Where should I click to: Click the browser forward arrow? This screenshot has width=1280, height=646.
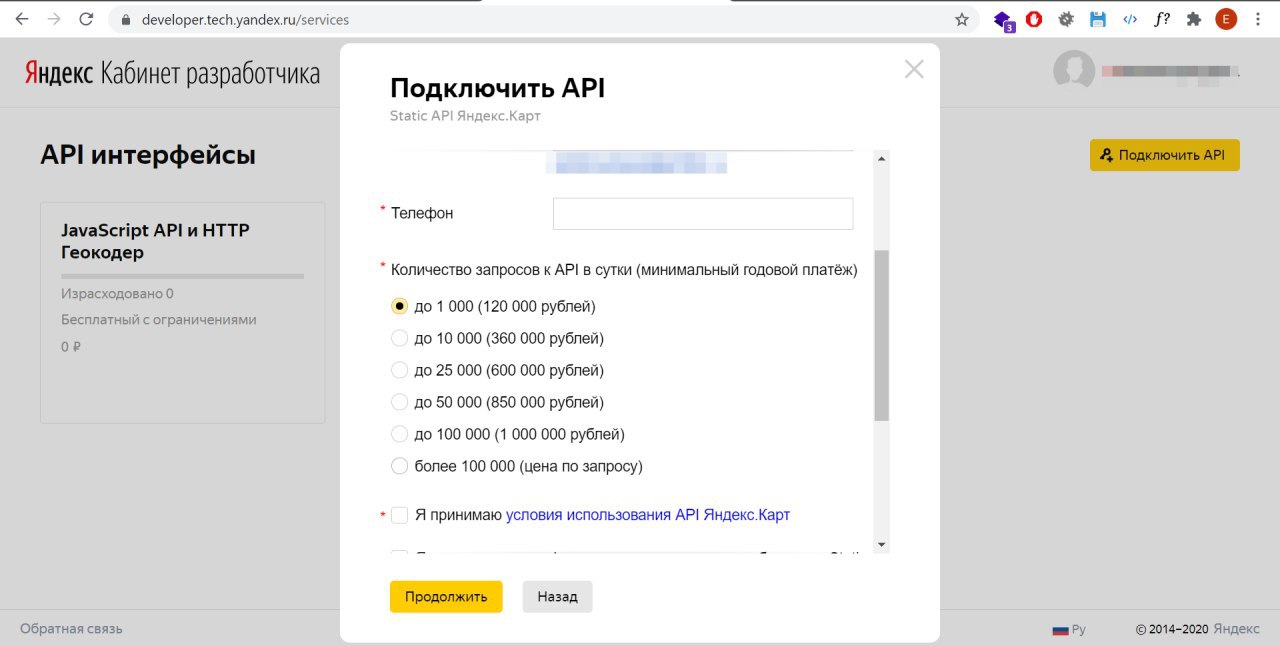[x=54, y=19]
